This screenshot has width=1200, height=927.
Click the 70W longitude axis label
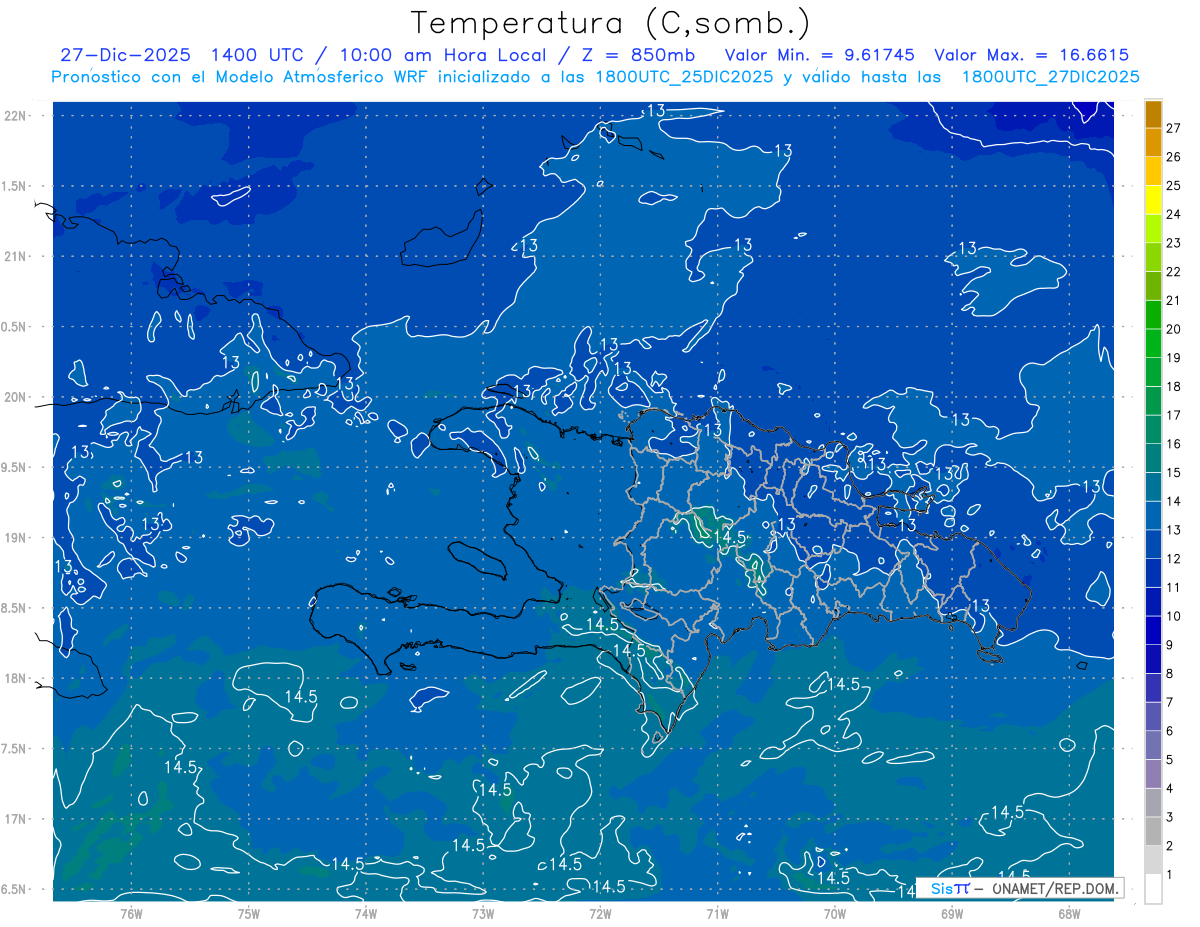[835, 913]
